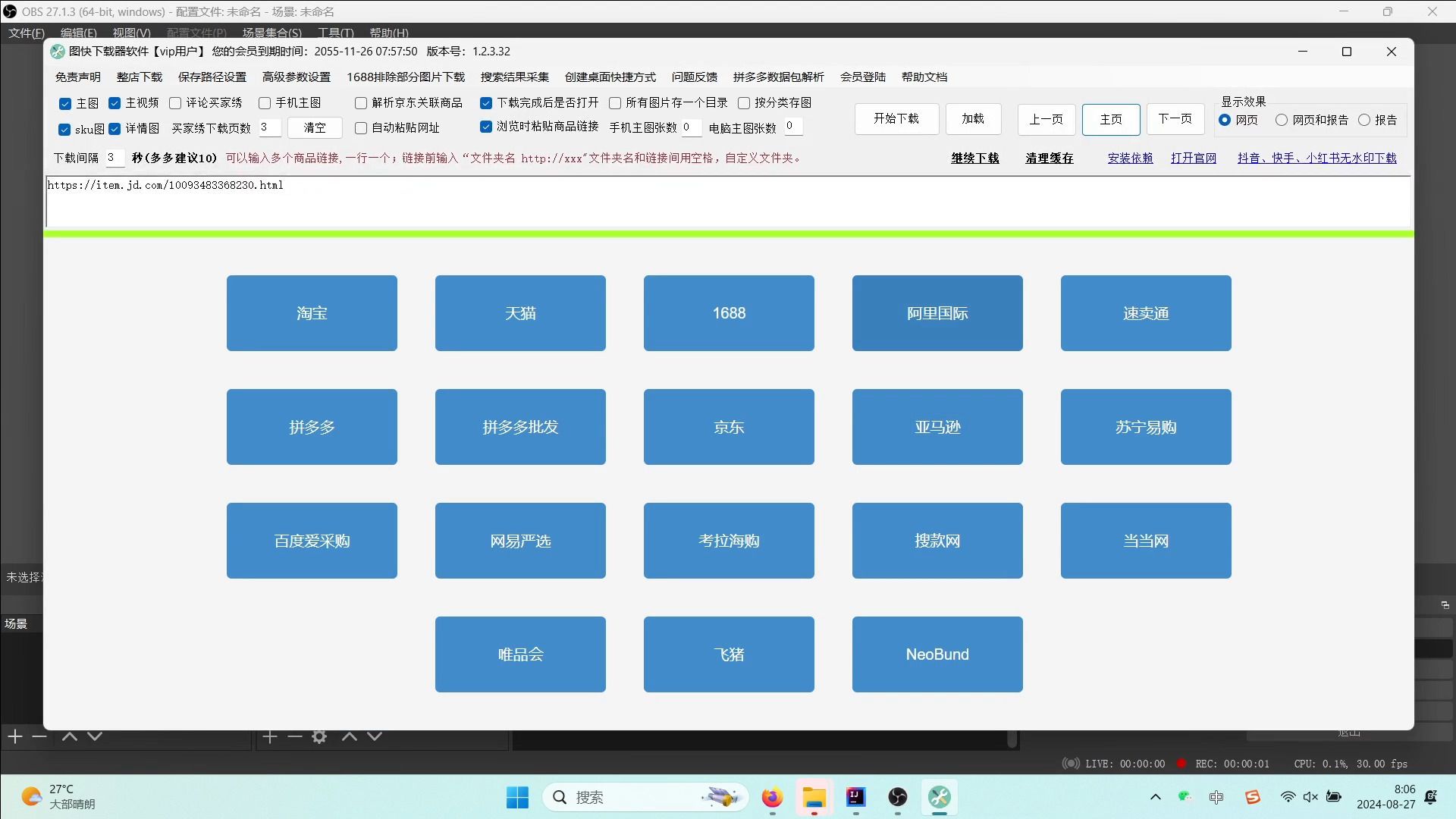Select the 报告 radio button

point(1364,120)
